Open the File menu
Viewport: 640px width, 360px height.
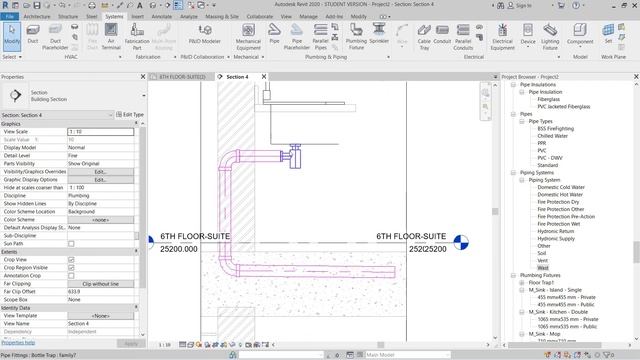tap(9, 16)
